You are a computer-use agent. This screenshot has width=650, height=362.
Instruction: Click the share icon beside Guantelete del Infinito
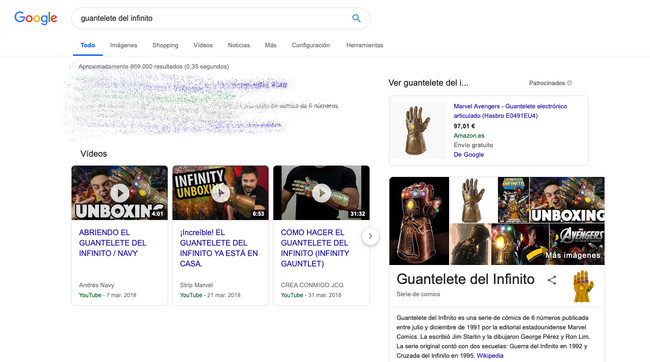pos(552,280)
